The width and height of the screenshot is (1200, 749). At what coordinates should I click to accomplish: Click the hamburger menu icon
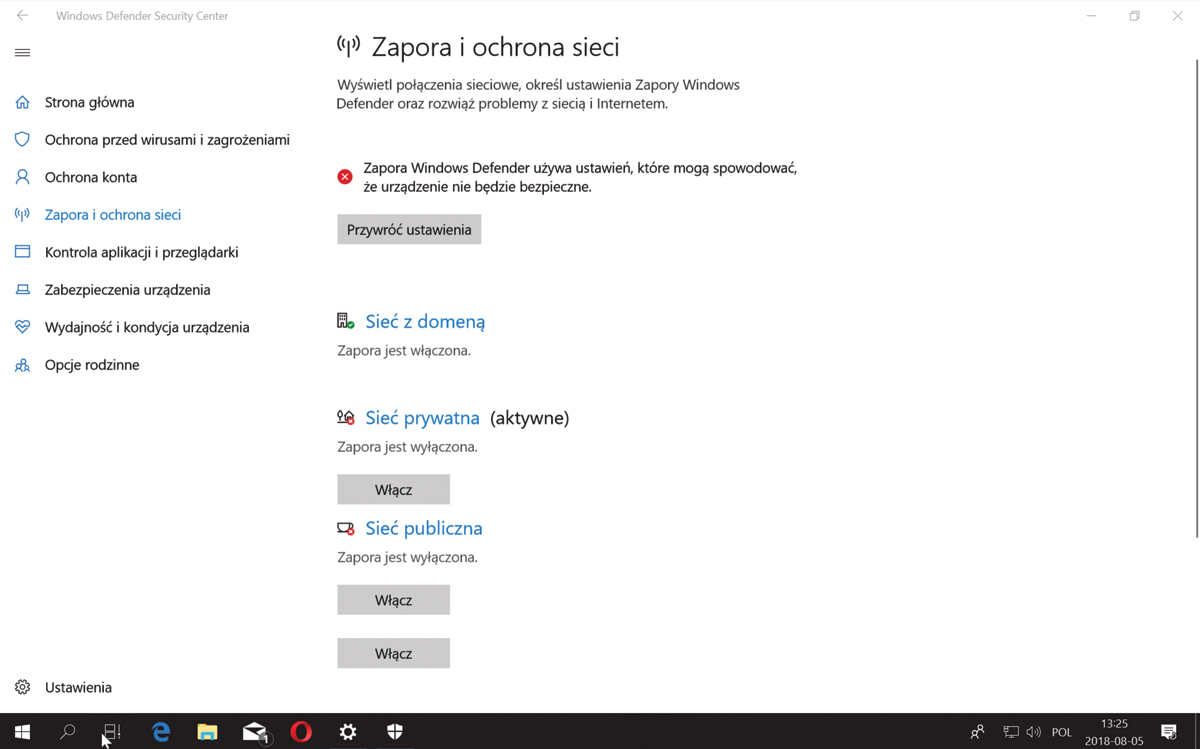[22, 53]
